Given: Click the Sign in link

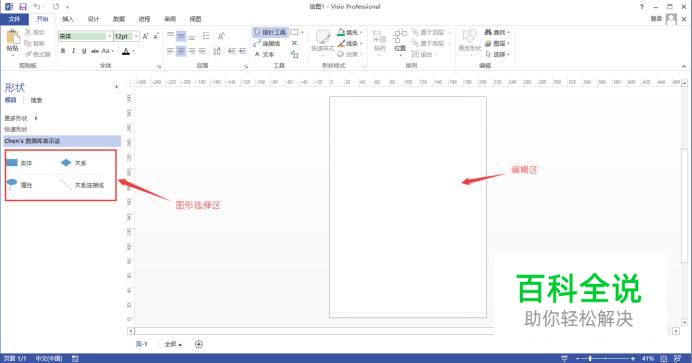Looking at the screenshot, I should [656, 19].
